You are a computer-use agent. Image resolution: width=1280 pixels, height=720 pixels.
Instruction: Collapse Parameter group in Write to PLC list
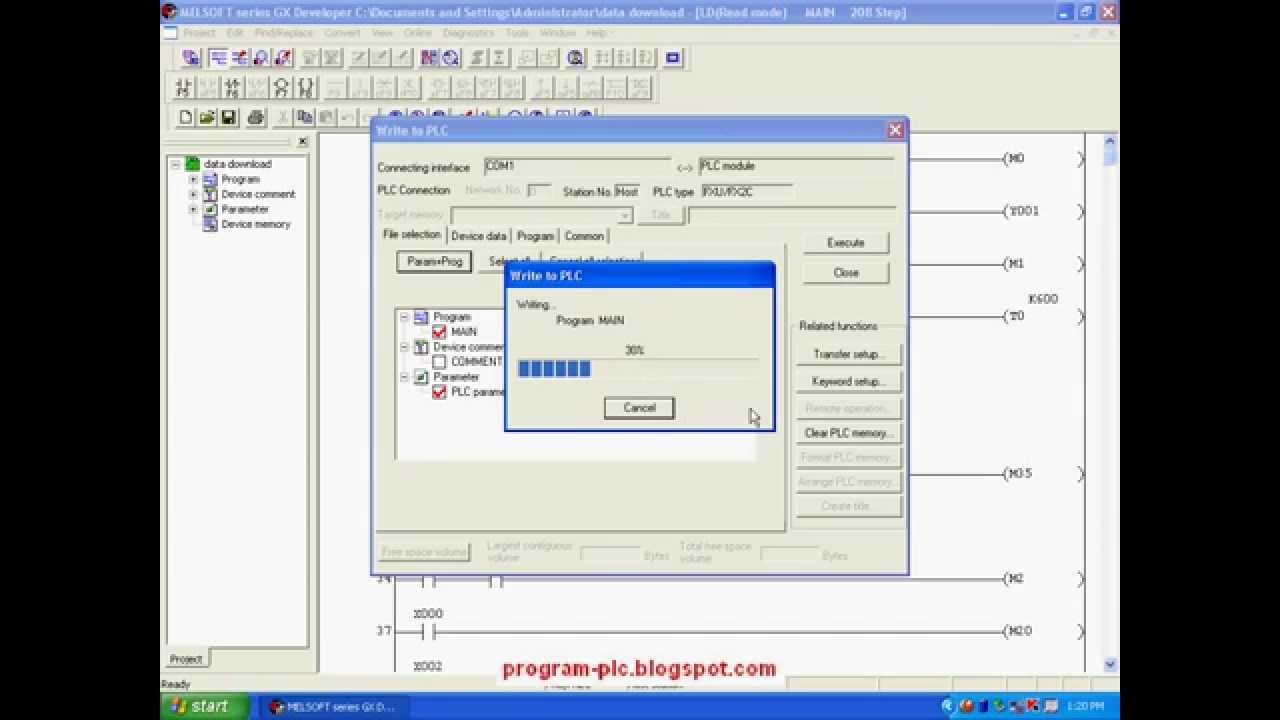click(404, 377)
